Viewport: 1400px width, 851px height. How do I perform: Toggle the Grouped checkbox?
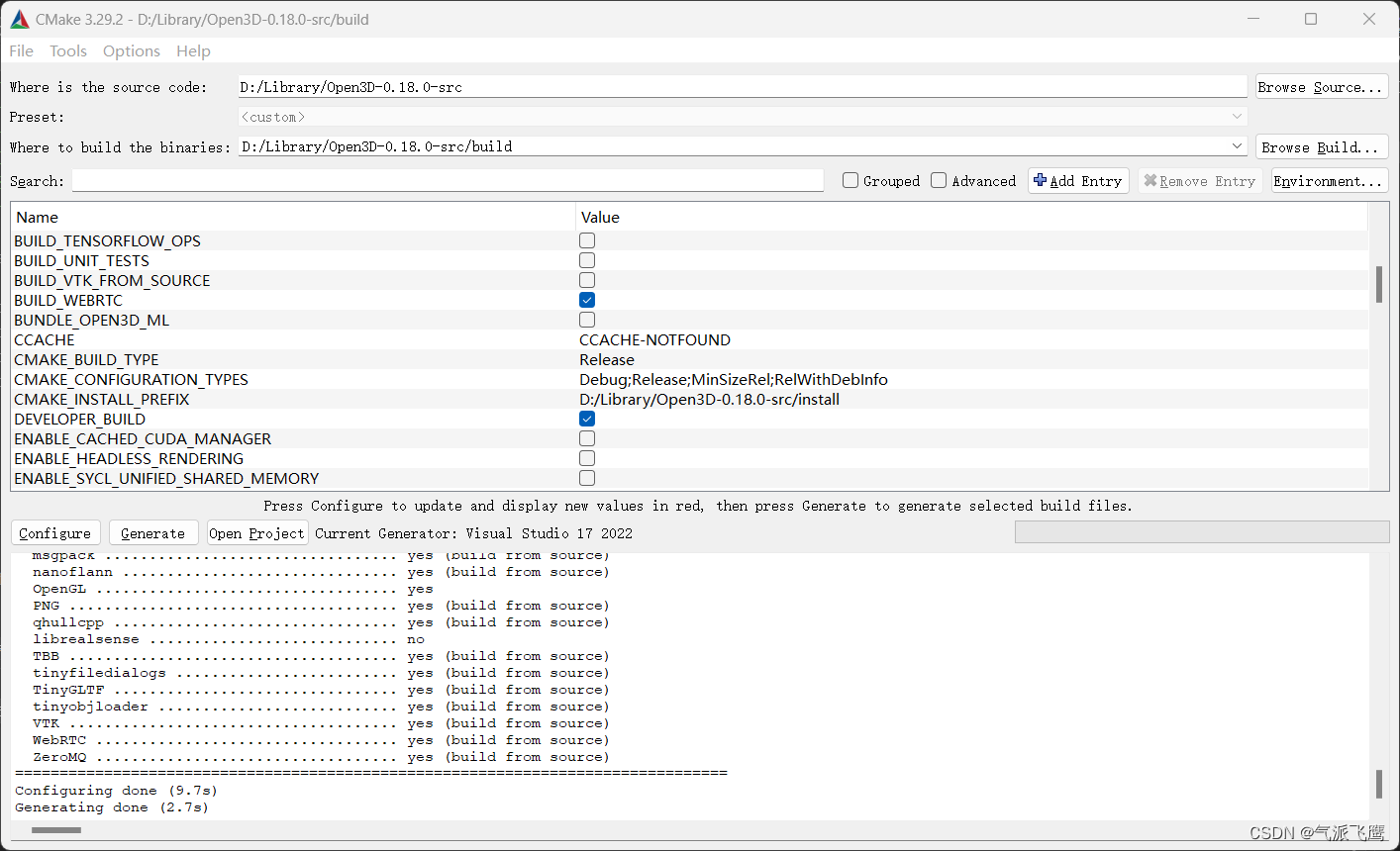pos(850,180)
